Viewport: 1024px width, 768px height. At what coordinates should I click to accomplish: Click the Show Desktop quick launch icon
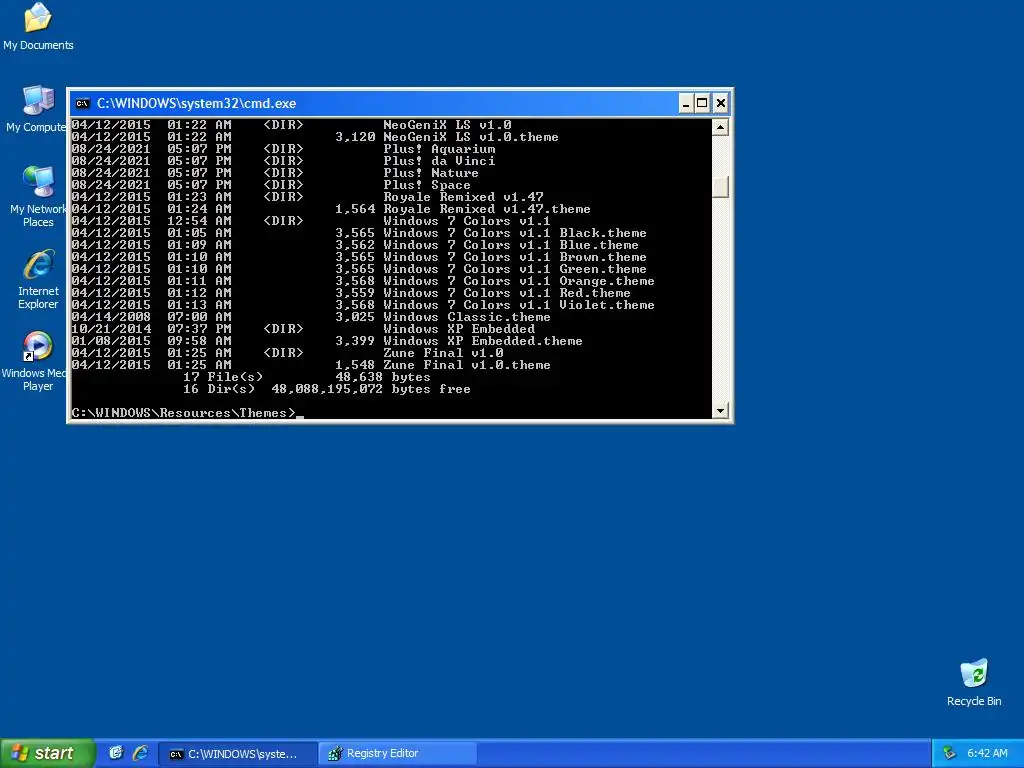pos(116,753)
